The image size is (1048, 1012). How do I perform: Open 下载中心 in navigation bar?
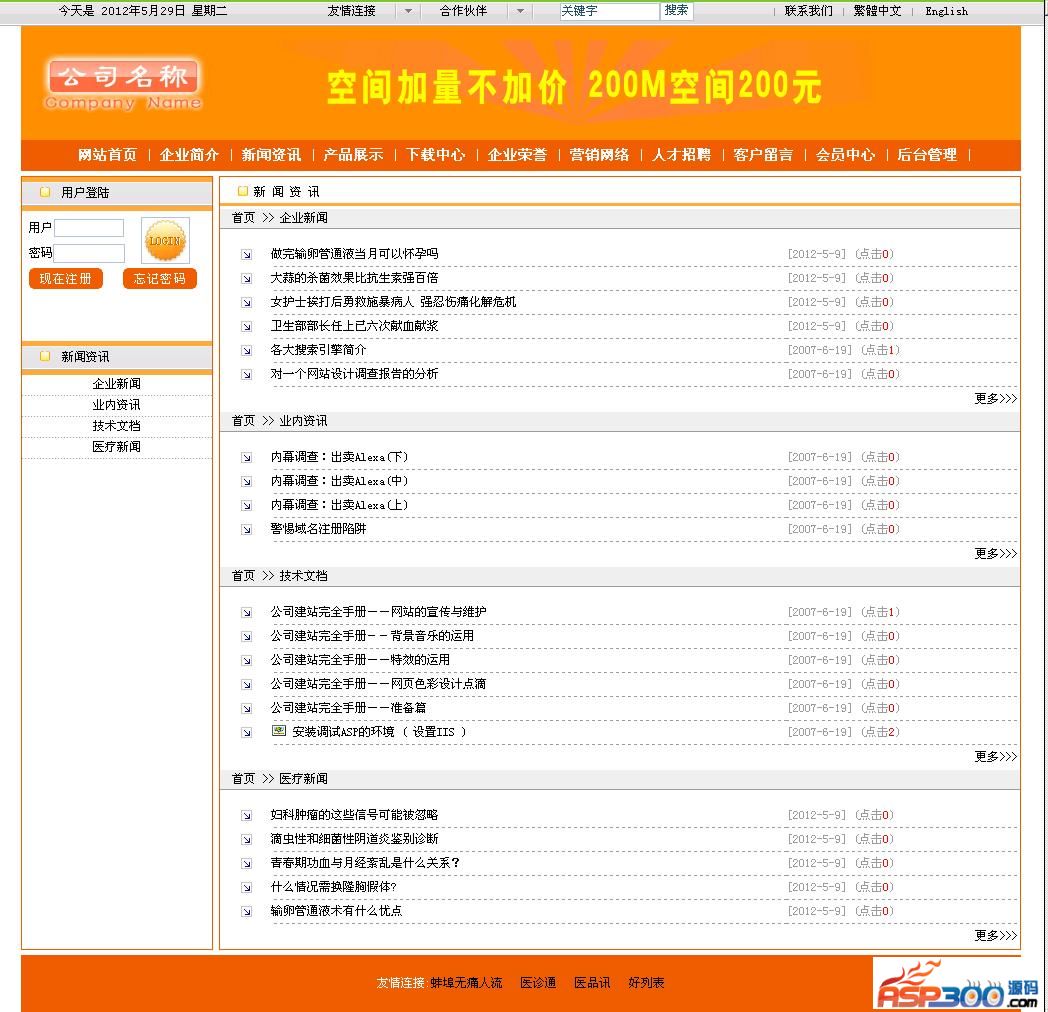point(436,155)
